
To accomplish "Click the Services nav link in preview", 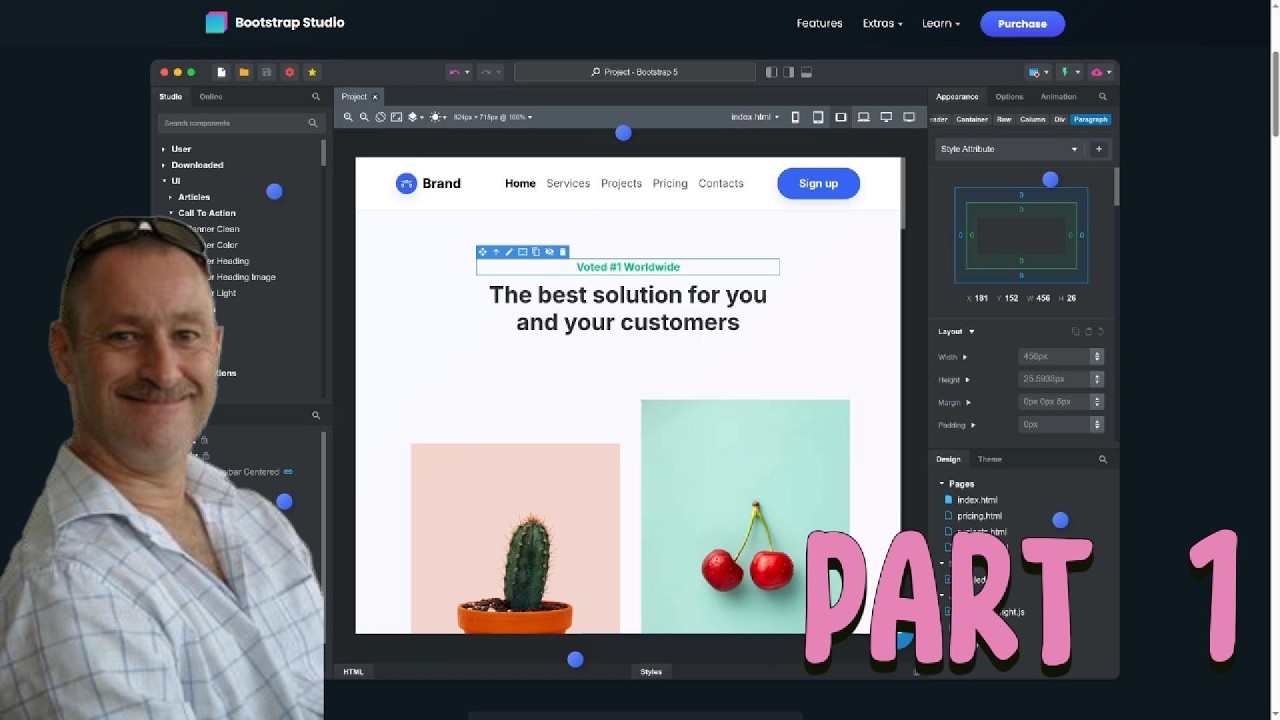I will click(568, 183).
